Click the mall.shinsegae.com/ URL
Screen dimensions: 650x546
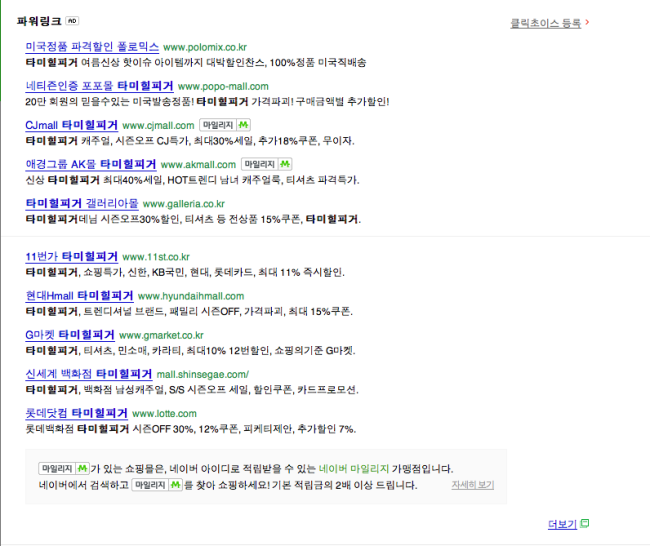click(203, 374)
